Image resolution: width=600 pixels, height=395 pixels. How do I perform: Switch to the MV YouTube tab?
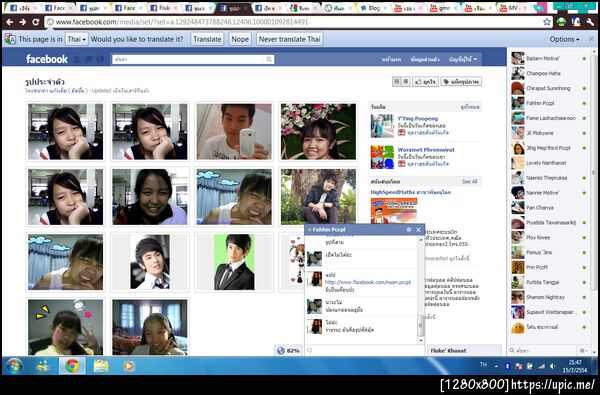514,8
